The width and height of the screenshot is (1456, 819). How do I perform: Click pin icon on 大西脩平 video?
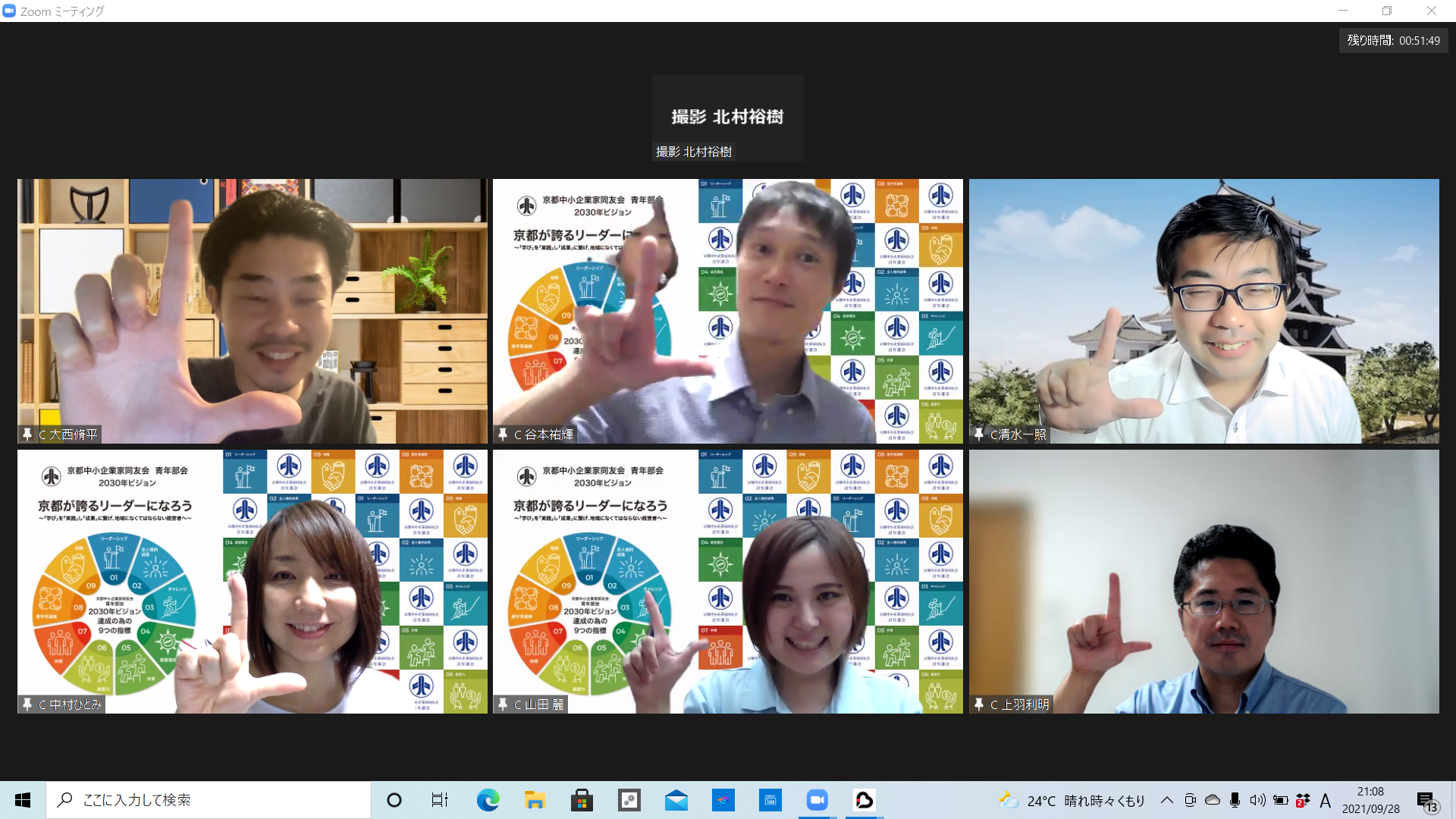(x=27, y=435)
